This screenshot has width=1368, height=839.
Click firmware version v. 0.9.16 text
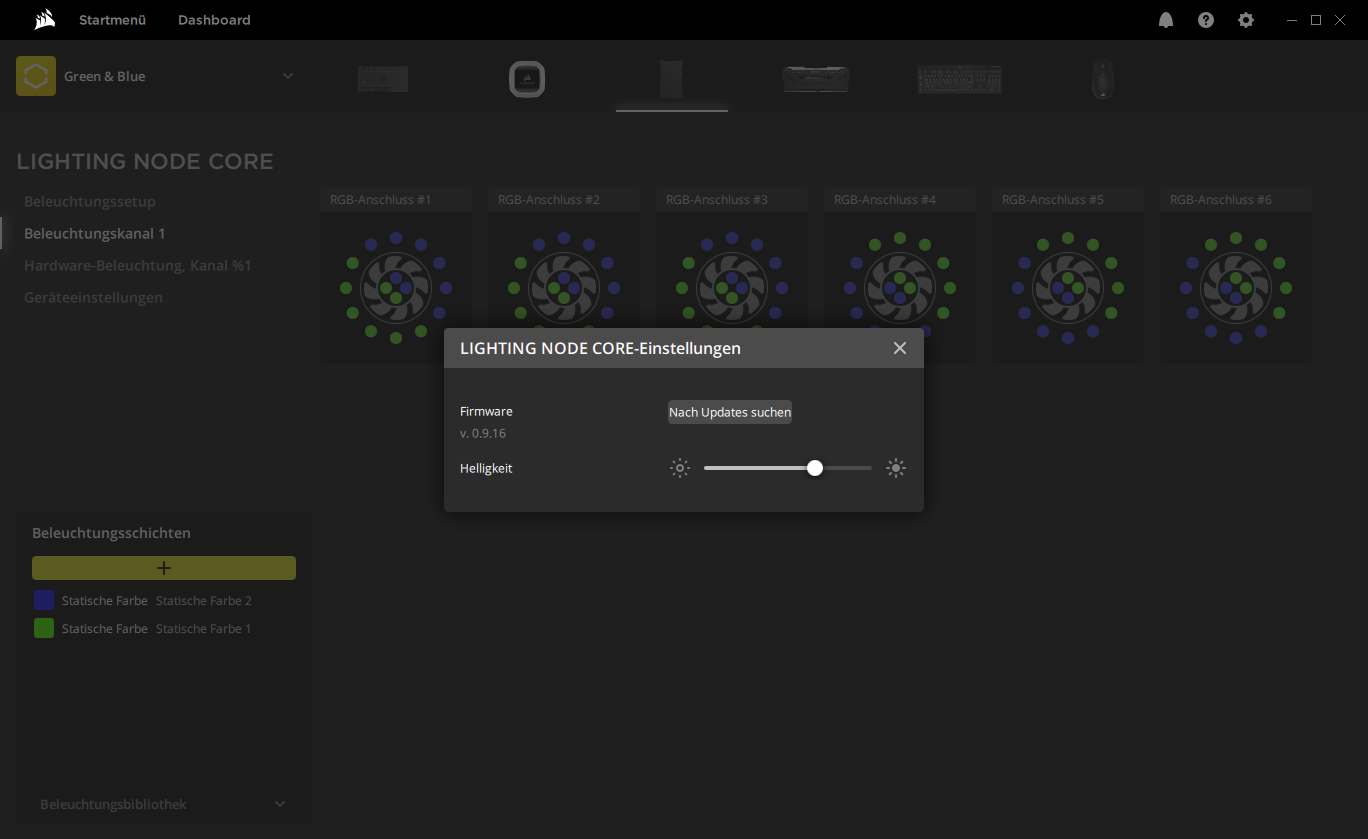pos(483,433)
